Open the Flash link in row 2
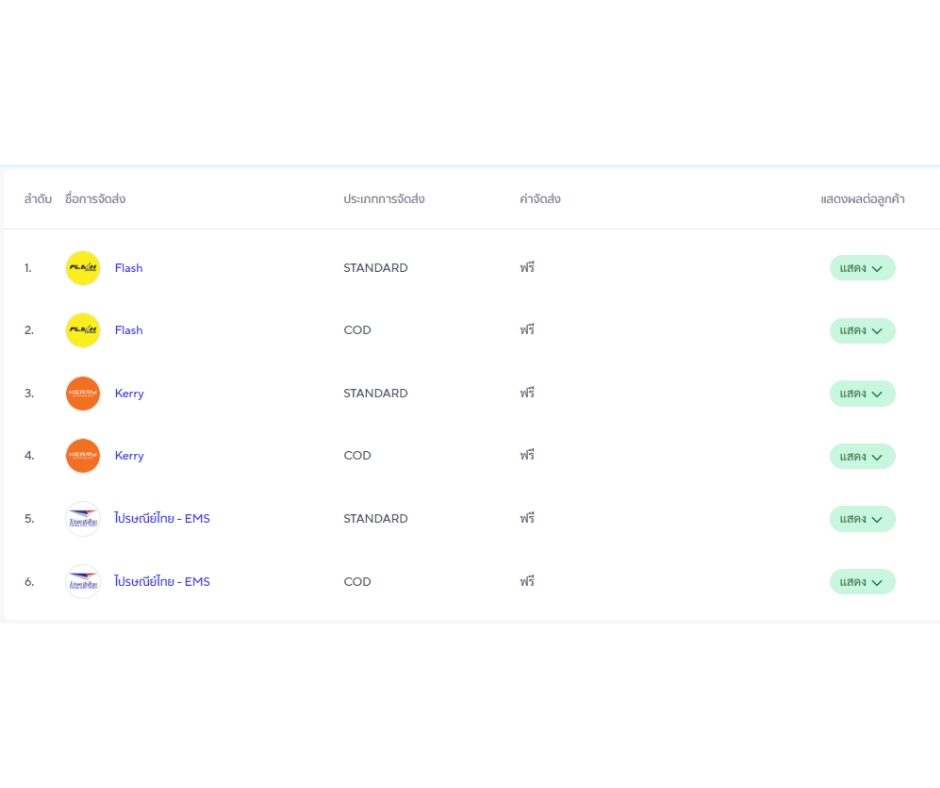Screen dimensions: 940x788 [x=129, y=330]
